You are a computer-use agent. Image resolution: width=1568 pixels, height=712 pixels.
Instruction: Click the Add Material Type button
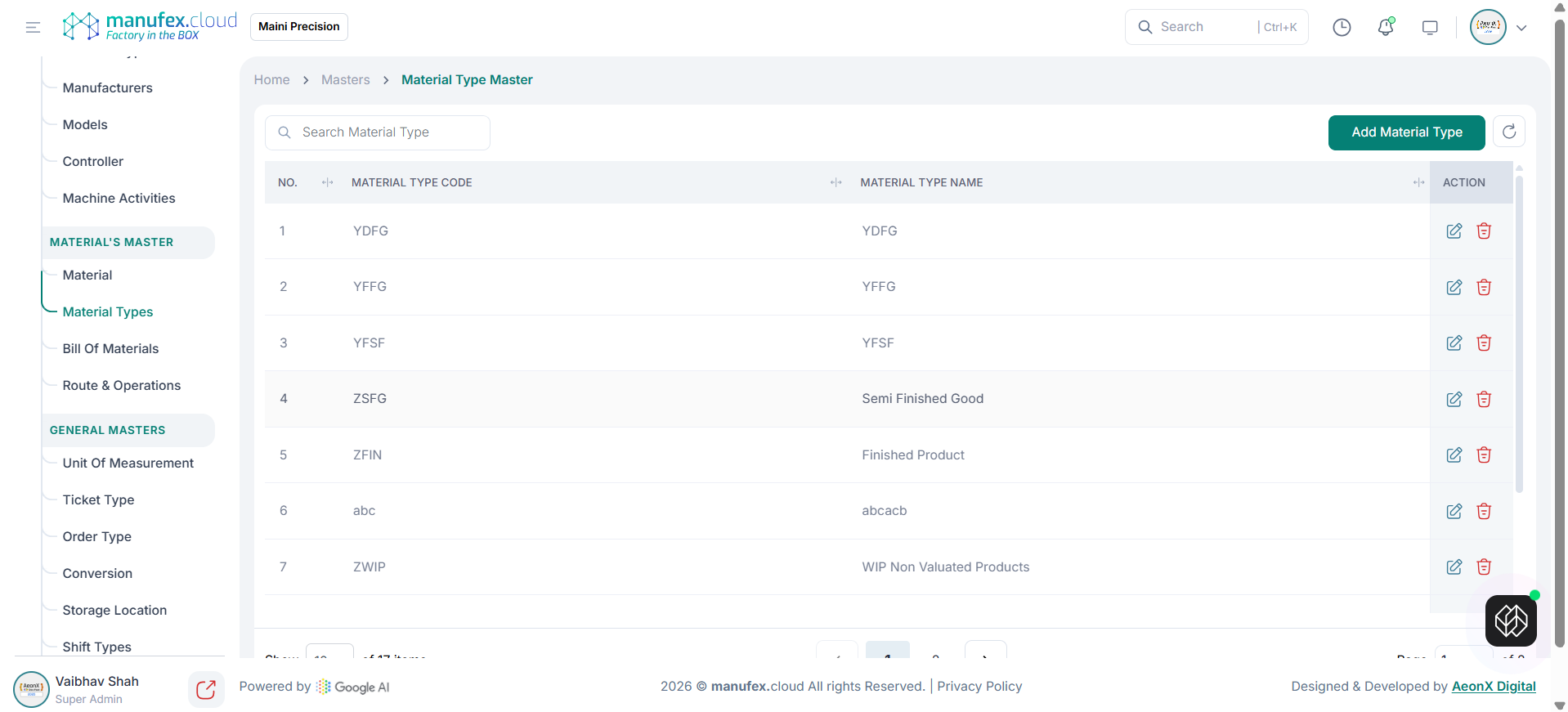point(1406,132)
